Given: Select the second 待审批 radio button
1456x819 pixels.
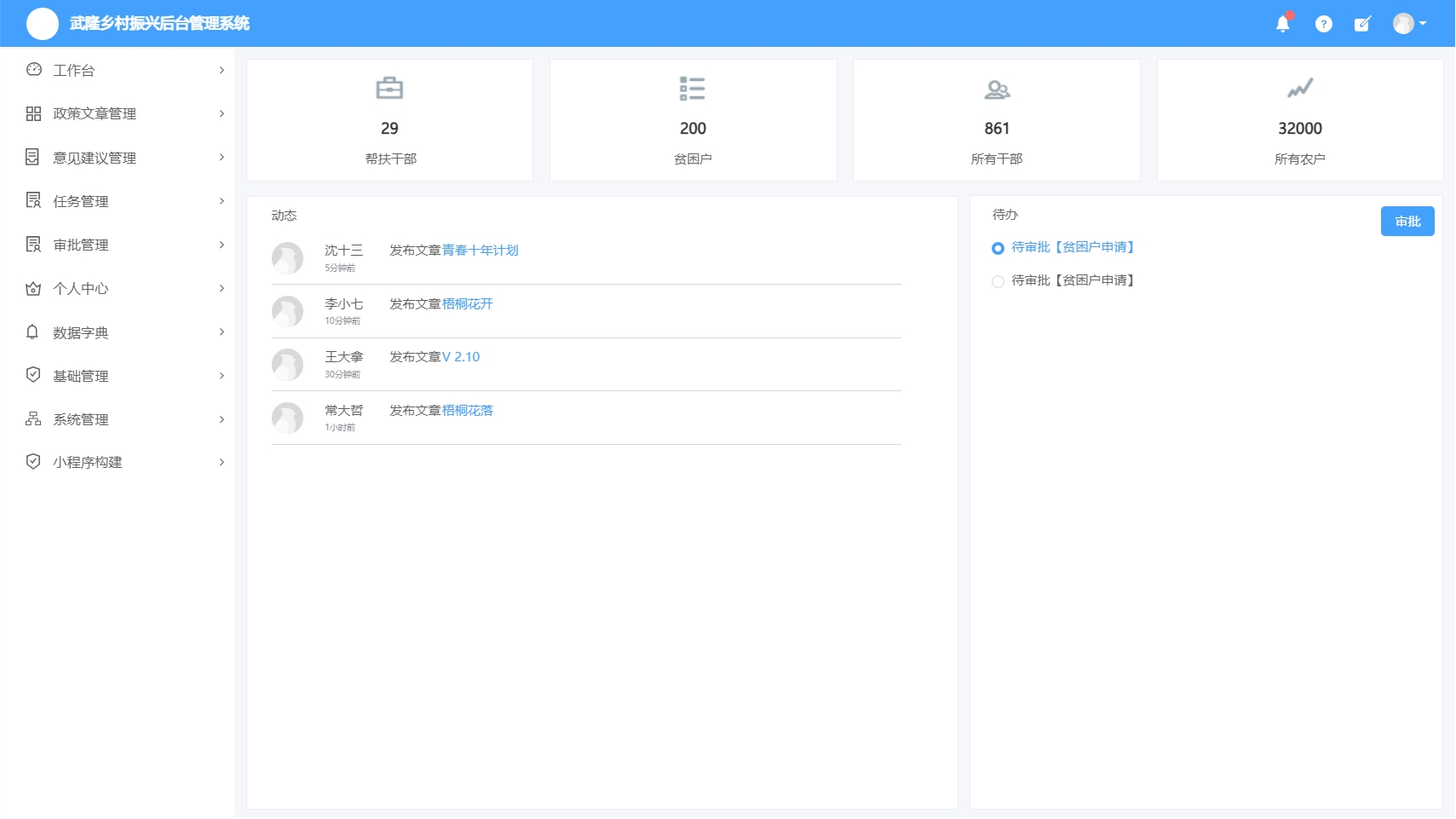Looking at the screenshot, I should 998,281.
